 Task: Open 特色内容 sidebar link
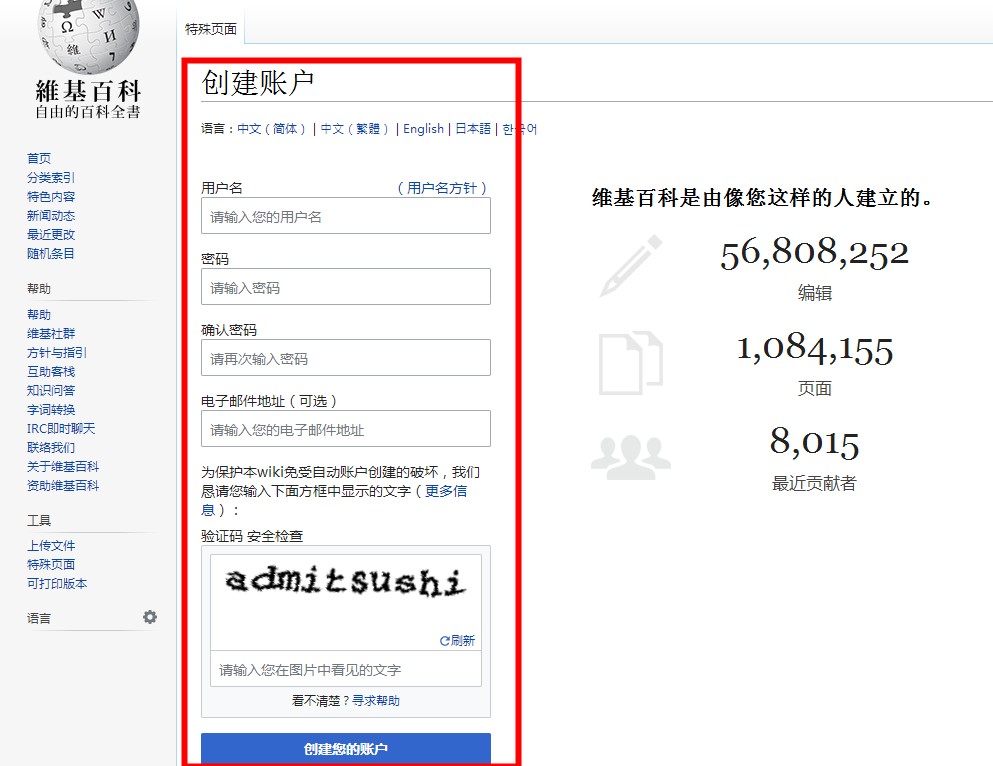[51, 196]
